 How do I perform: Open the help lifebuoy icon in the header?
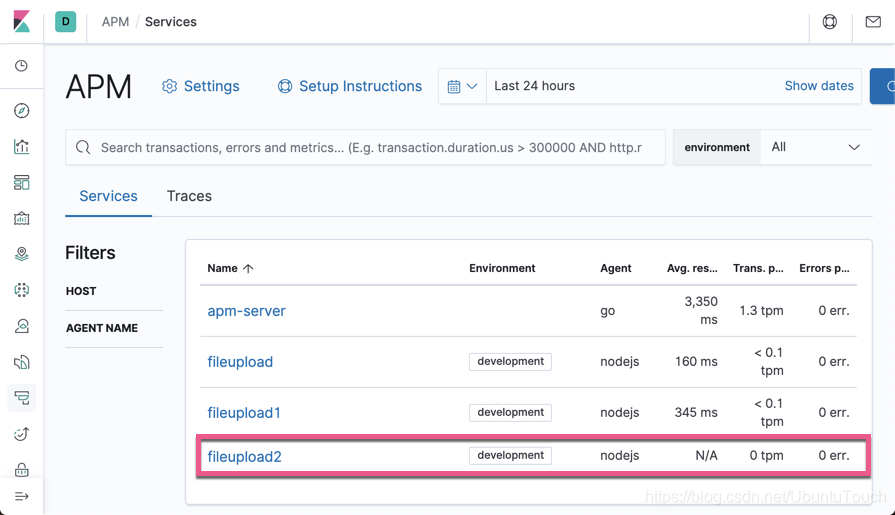[830, 22]
